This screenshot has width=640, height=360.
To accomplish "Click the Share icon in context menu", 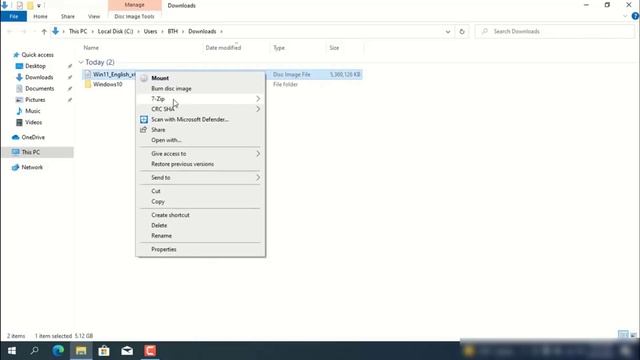I will point(143,130).
